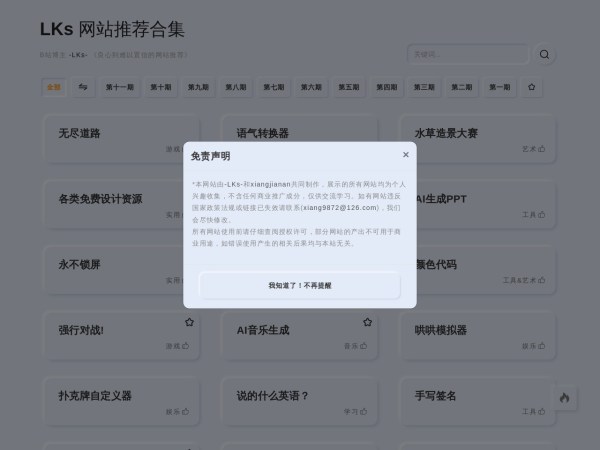600x450 pixels.
Task: Click 我知道了！不再提醒 button
Action: coord(300,285)
